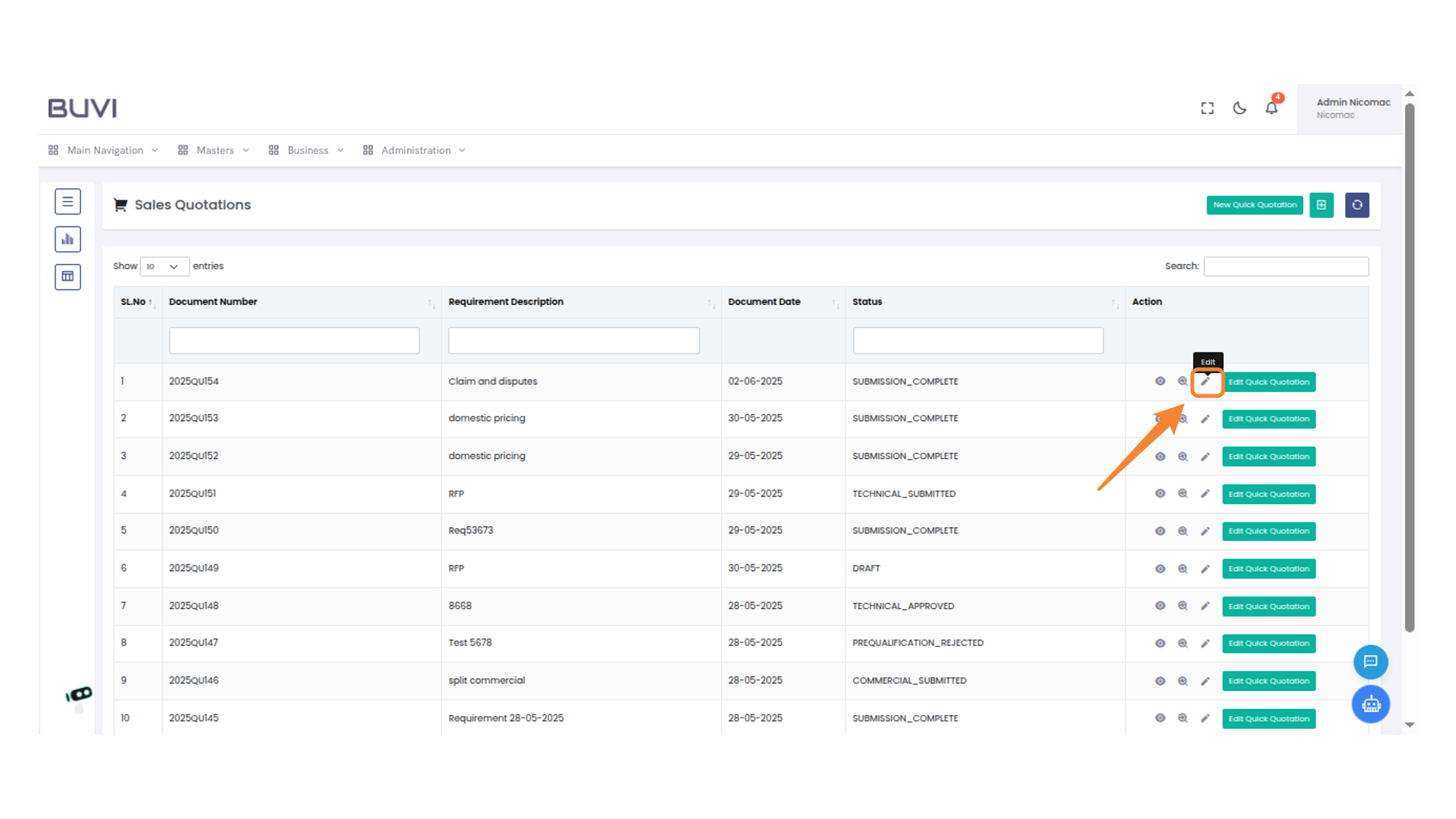Expand the Main Navigation dropdown

pos(105,150)
